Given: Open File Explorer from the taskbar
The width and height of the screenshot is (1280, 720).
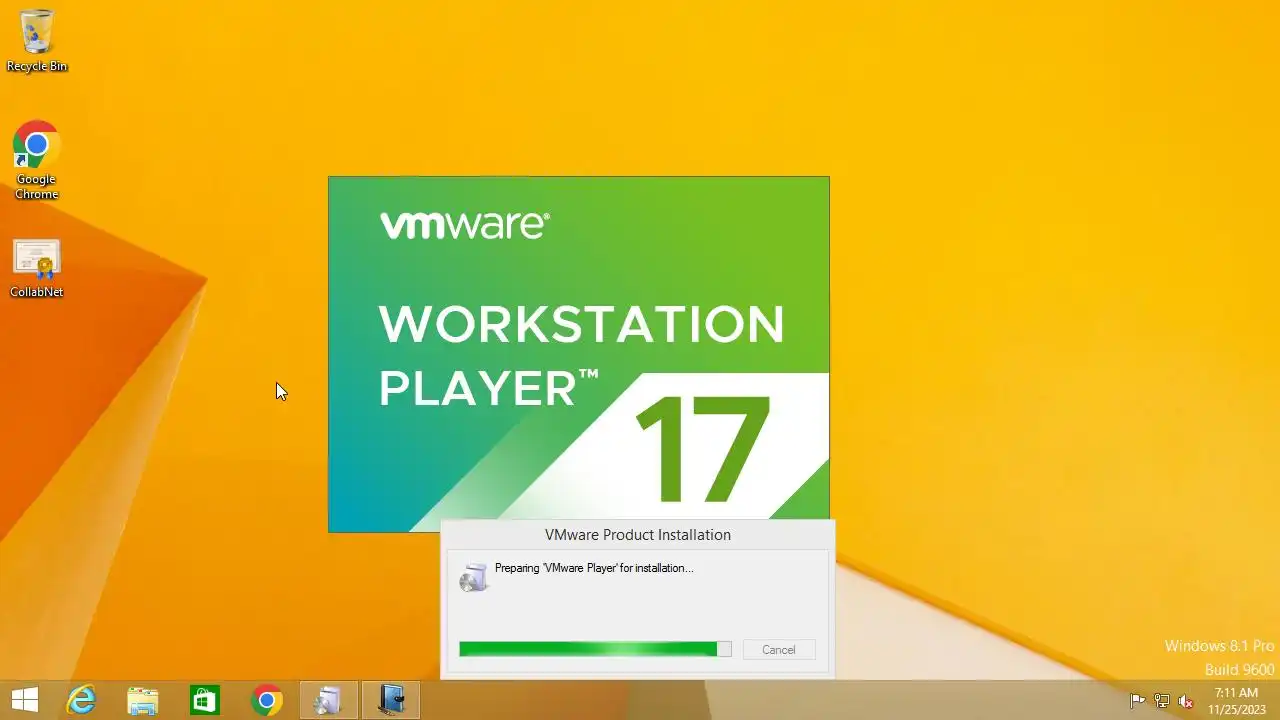Looking at the screenshot, I should coord(143,701).
